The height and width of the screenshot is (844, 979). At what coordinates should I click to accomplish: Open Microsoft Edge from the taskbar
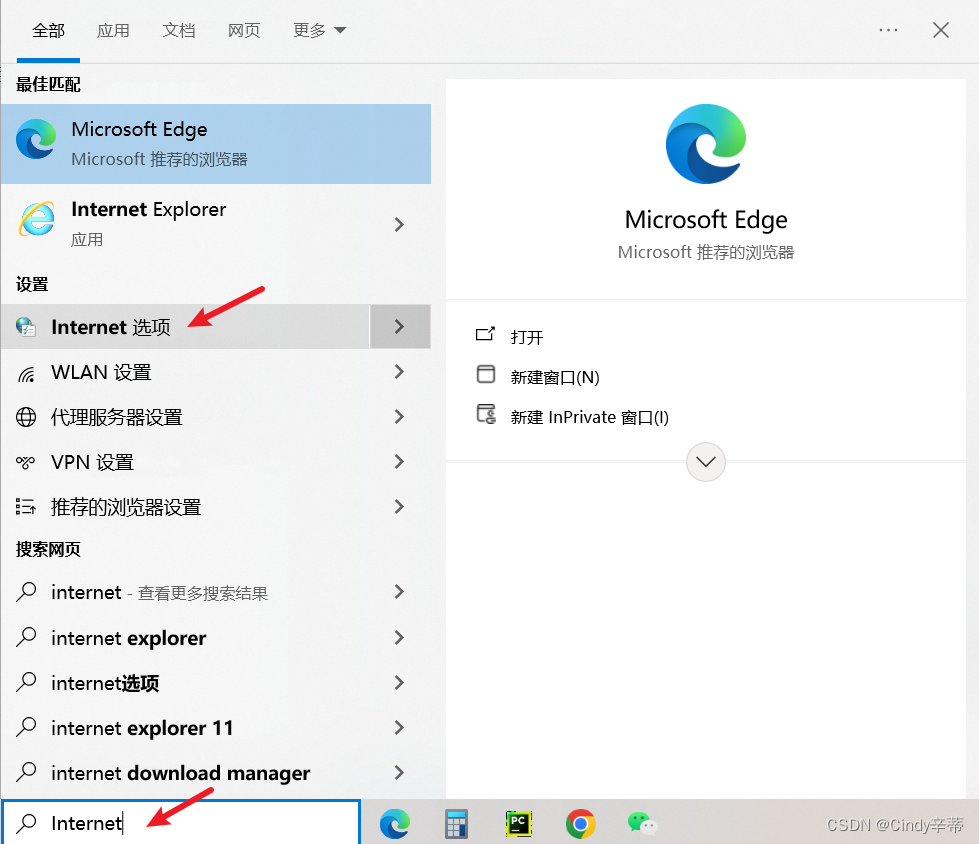(x=395, y=824)
